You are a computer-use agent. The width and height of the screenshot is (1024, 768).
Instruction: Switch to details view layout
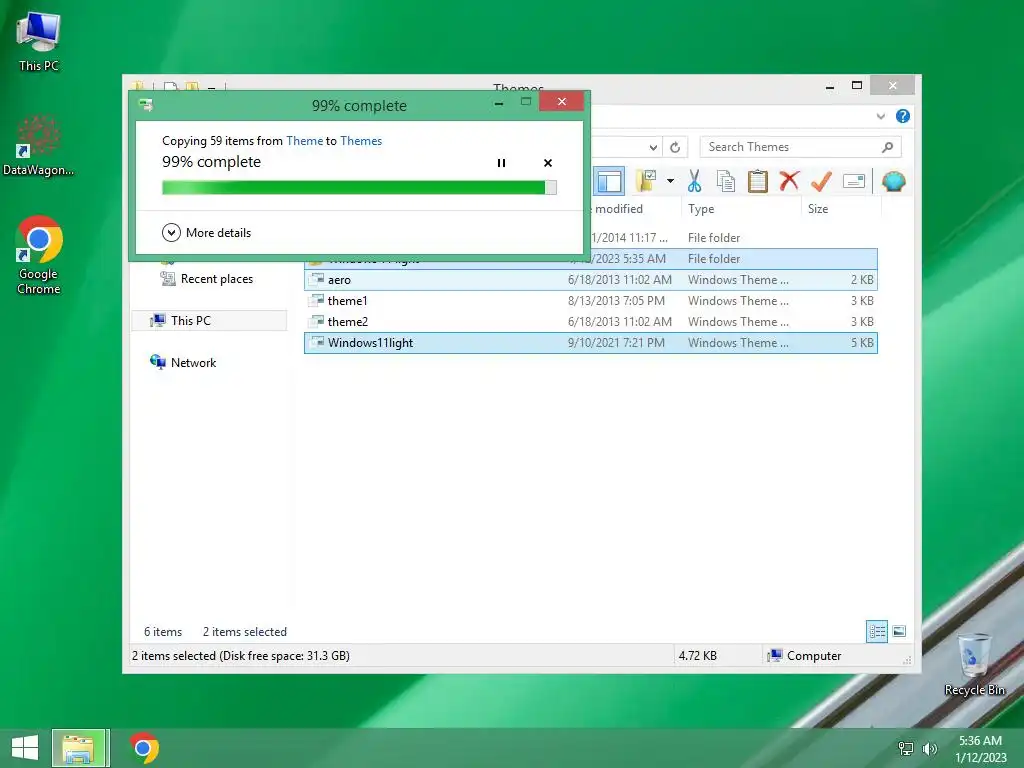coord(877,631)
